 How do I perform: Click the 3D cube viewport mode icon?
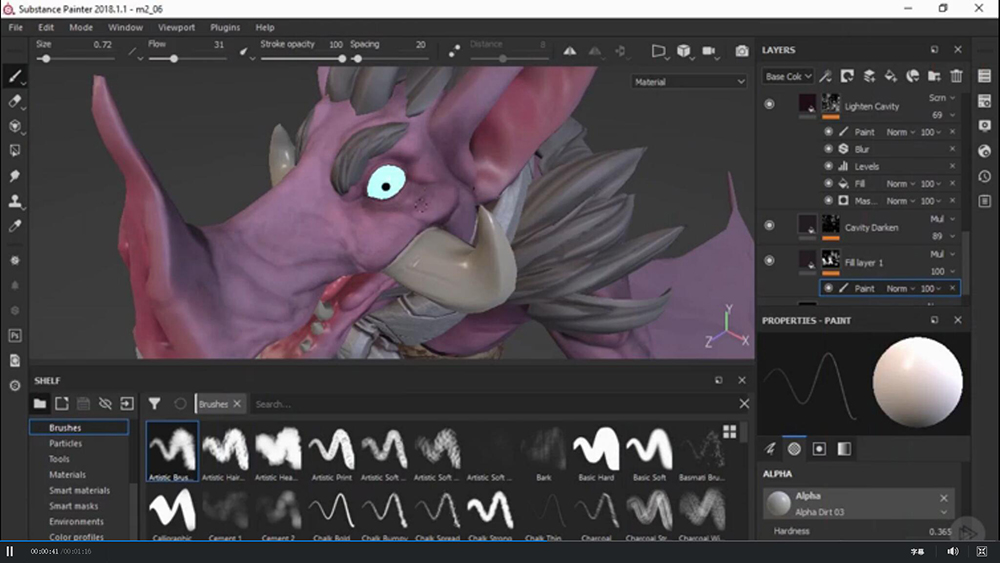pos(684,51)
